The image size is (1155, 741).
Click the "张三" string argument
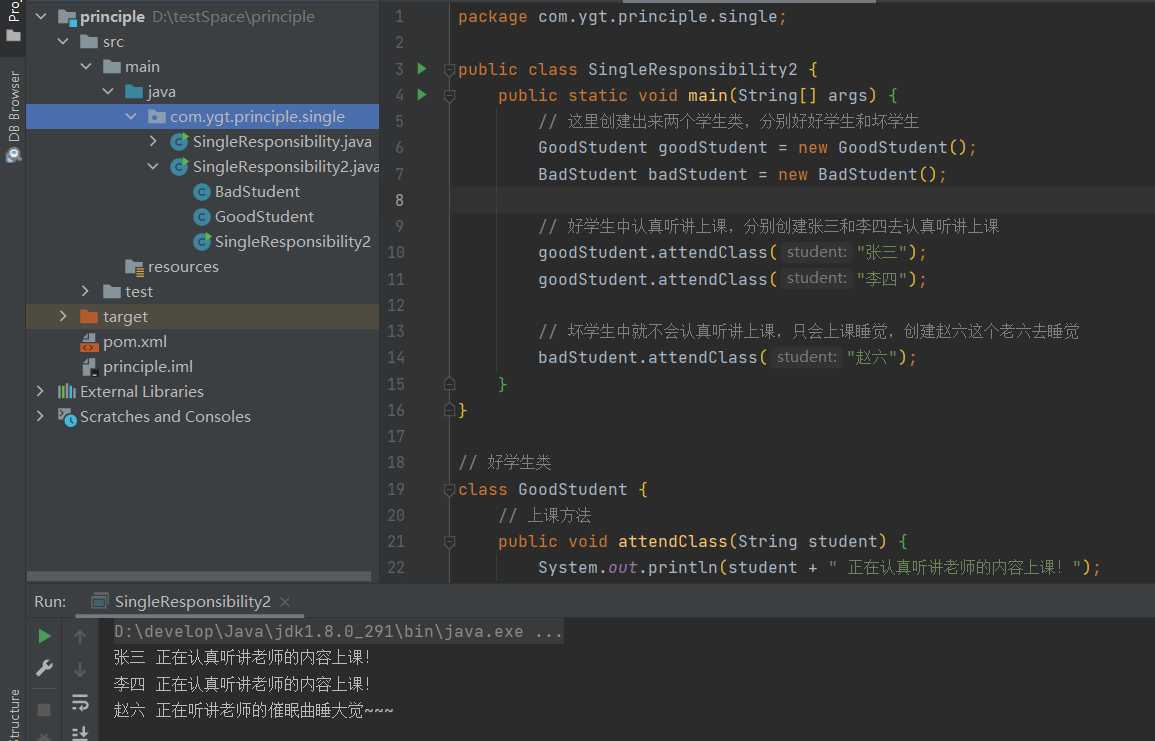pyautogui.click(x=882, y=253)
